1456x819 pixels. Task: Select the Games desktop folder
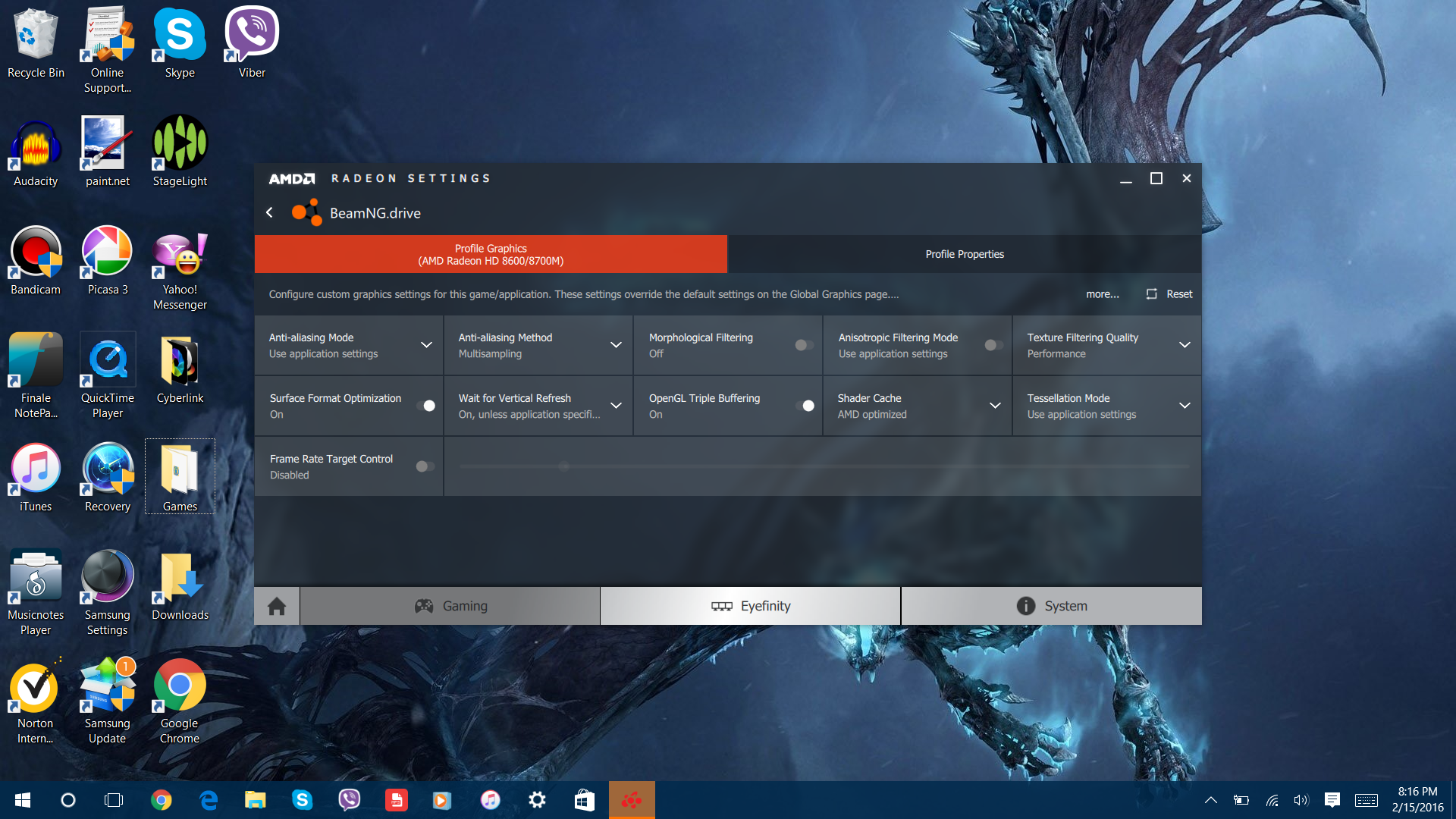[x=180, y=477]
